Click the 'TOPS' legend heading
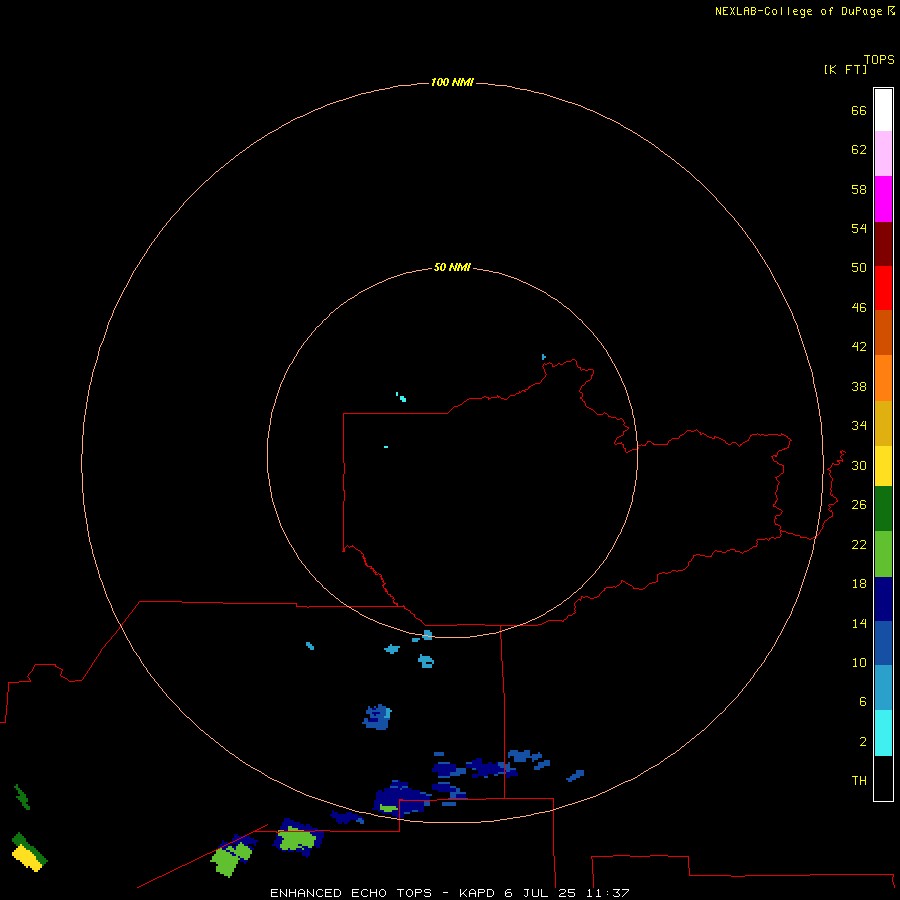 click(879, 59)
